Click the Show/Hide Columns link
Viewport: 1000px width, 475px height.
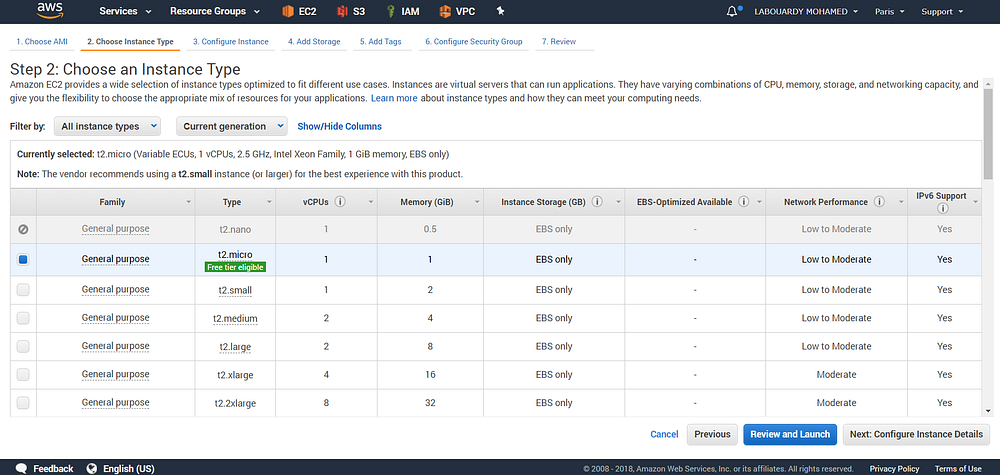339,127
